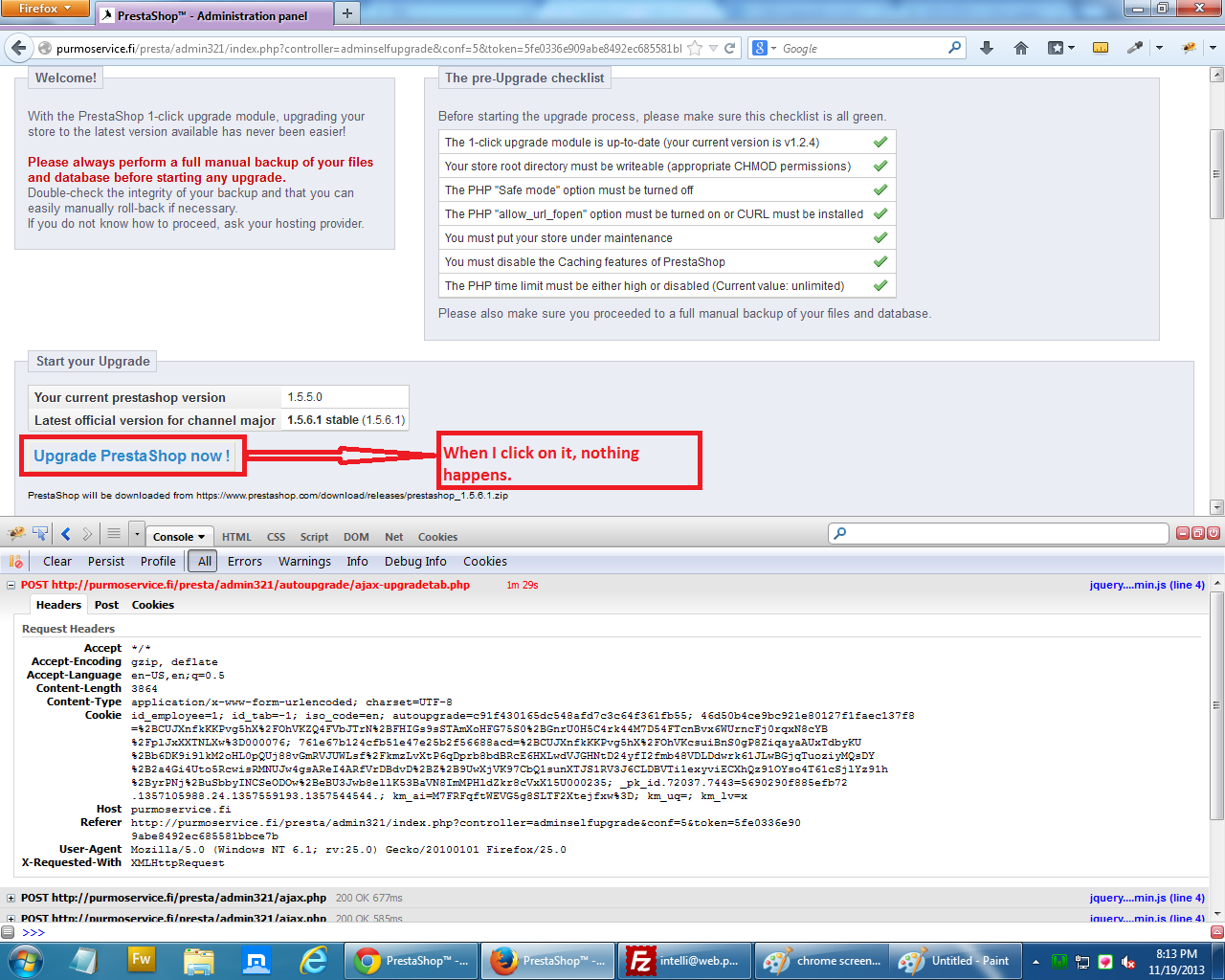This screenshot has height=980, width=1225.
Task: Filter the console to show All messages
Action: (204, 562)
